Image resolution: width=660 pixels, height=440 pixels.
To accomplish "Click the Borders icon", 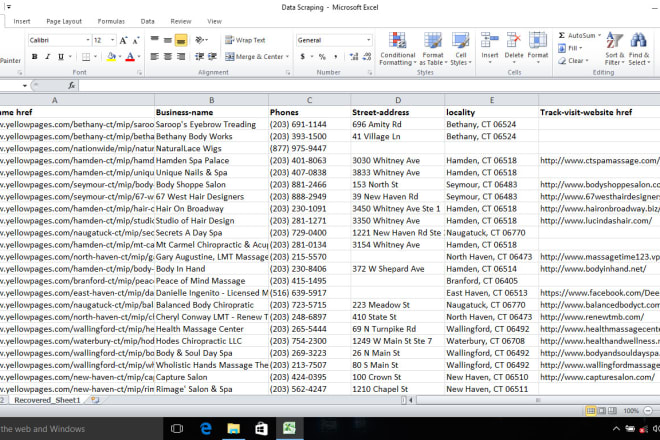I will tap(86, 56).
